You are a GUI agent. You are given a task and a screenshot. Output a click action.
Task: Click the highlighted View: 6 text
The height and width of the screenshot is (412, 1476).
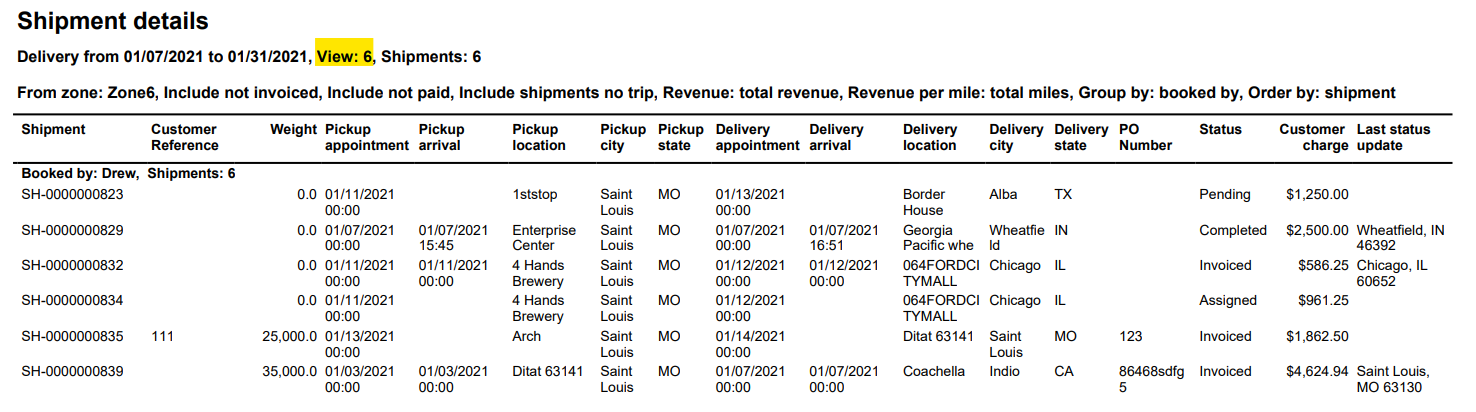point(344,56)
